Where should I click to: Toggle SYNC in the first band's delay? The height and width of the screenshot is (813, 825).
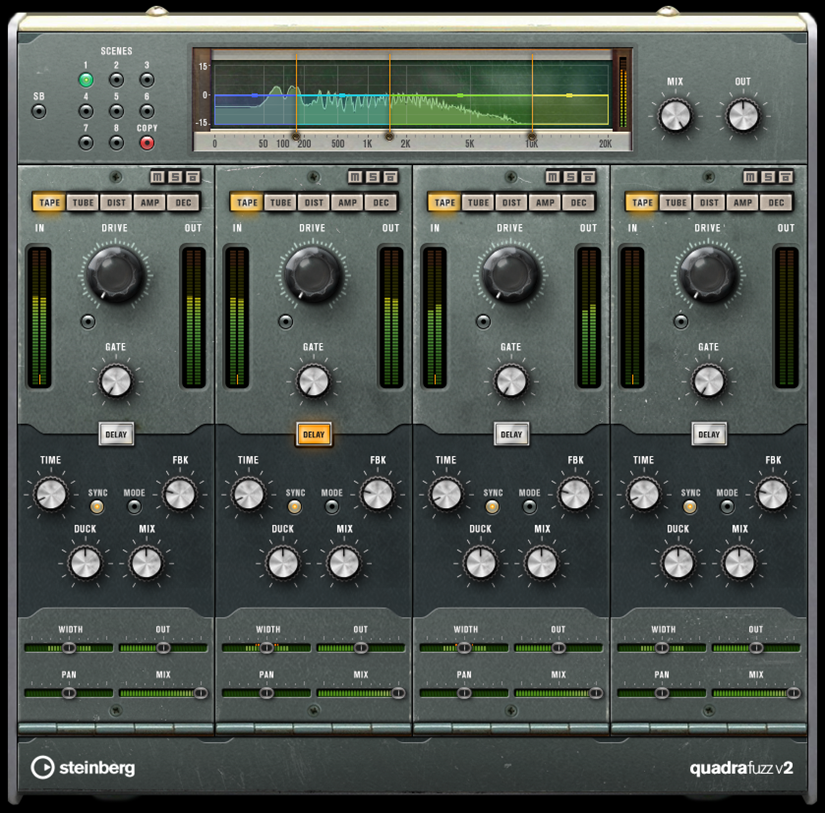tap(97, 507)
